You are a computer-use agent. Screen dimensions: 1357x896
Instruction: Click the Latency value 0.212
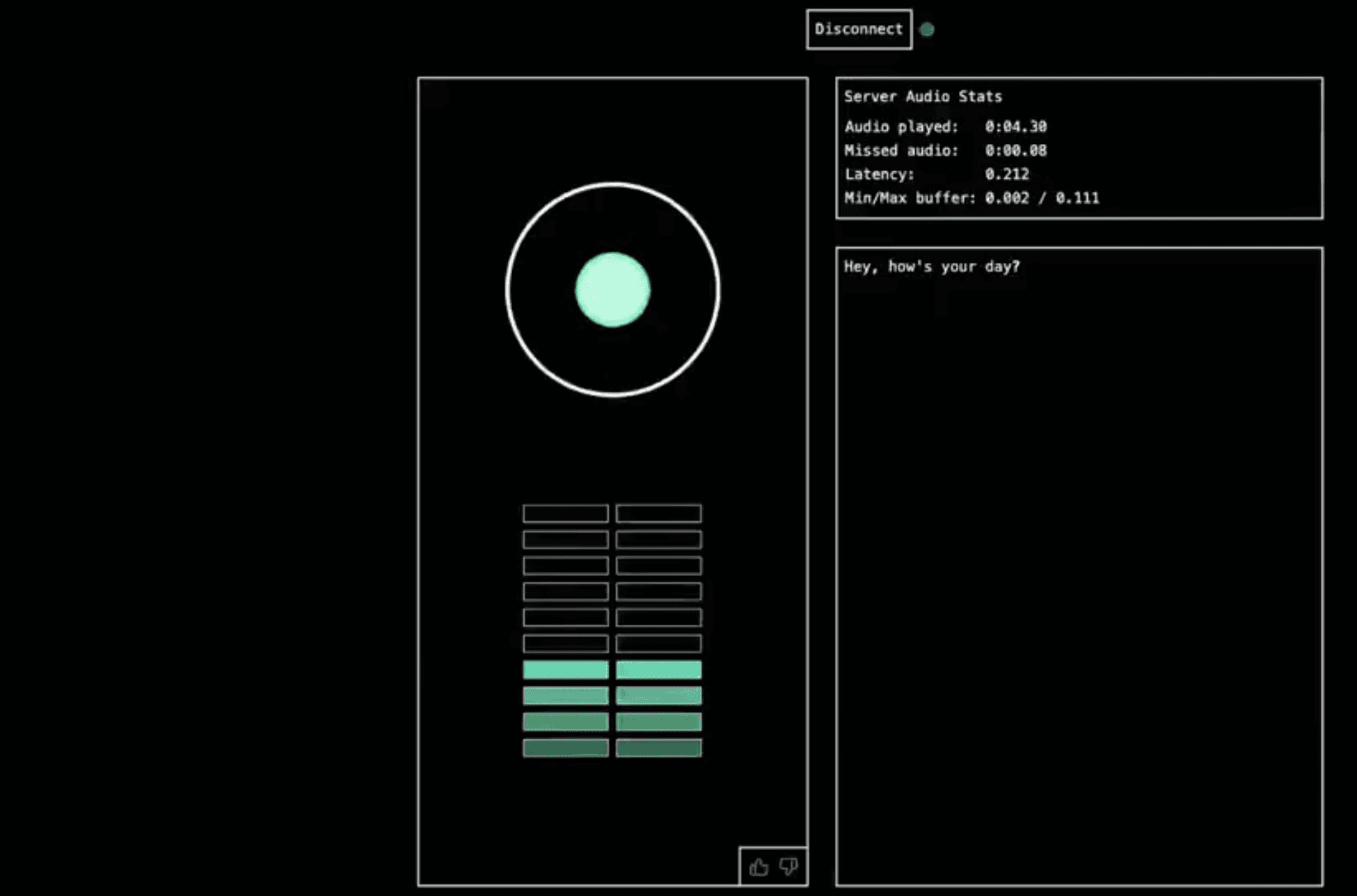point(1006,174)
